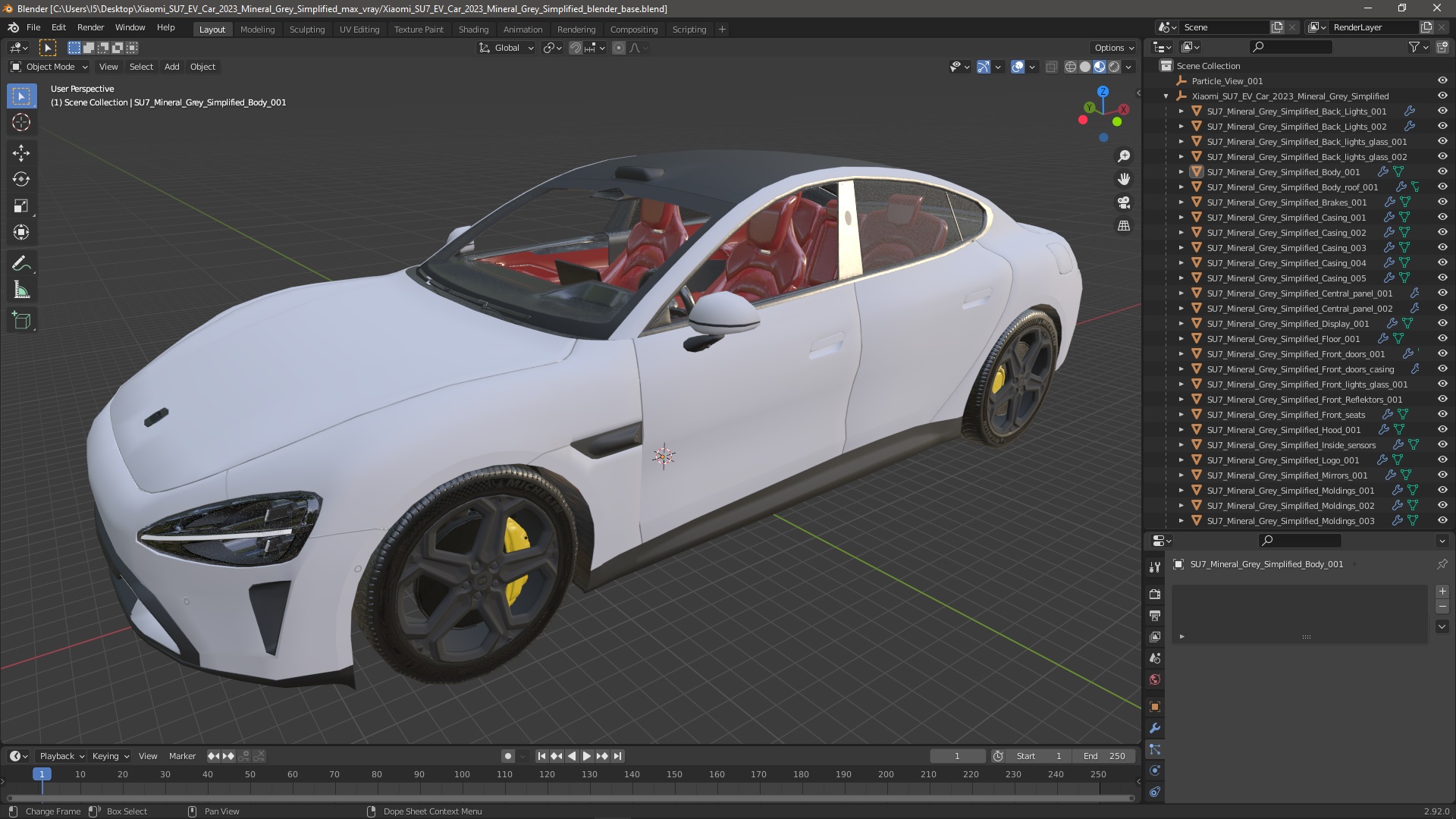Screen dimensions: 1456x819
Task: Hide Particle_View_001 in outliner
Action: pos(1442,81)
